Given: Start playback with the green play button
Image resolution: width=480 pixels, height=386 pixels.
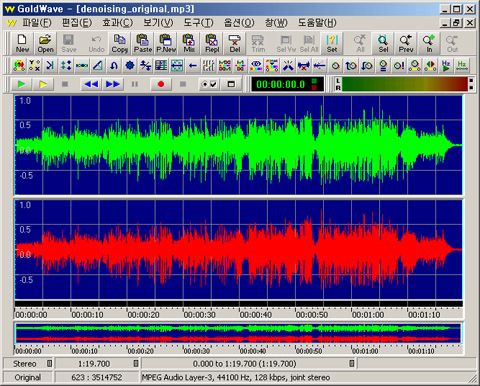Looking at the screenshot, I should [21, 84].
